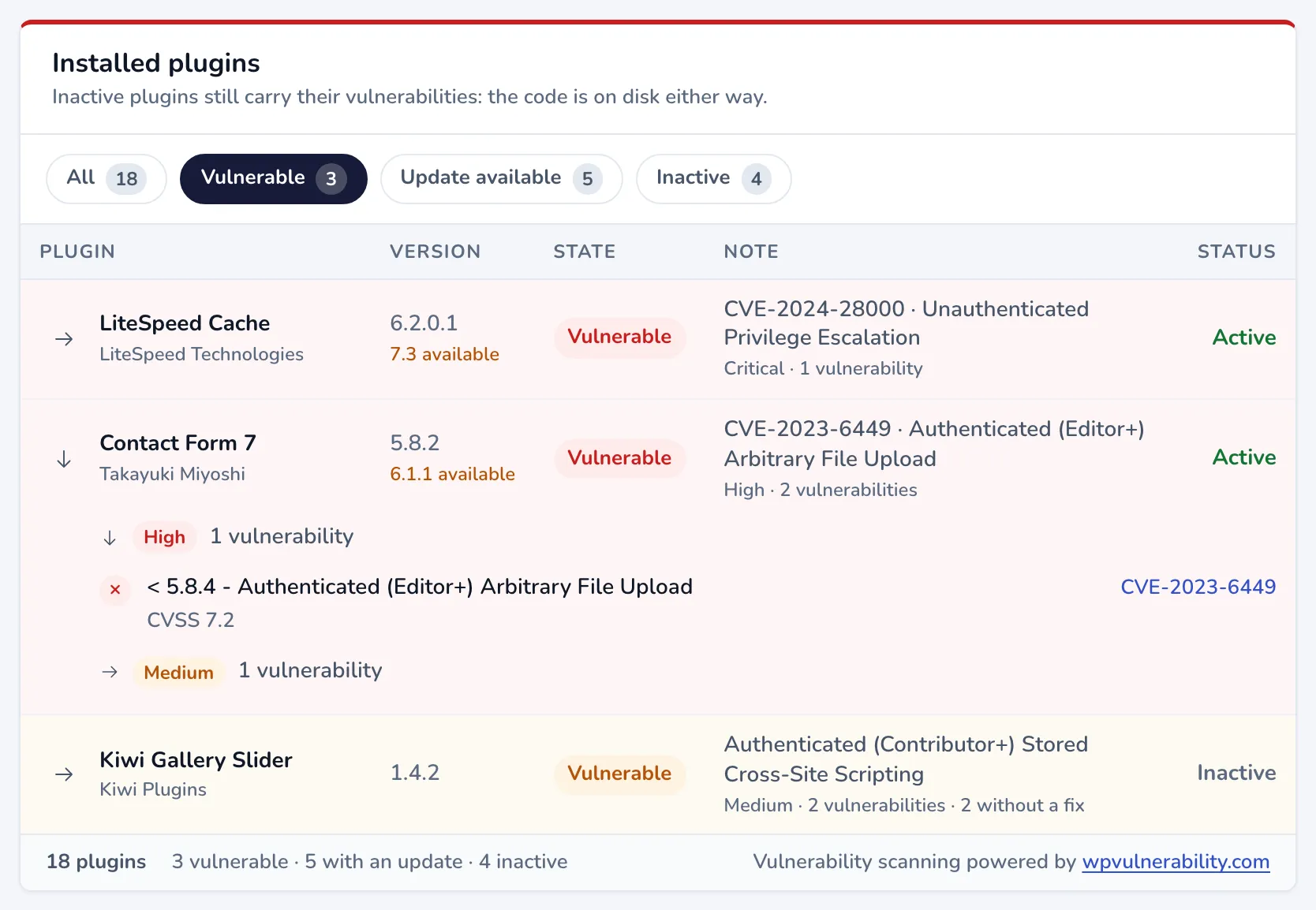Image resolution: width=1316 pixels, height=910 pixels.
Task: Click LiteSpeed Cache's Vulnerable state badge
Action: 619,337
